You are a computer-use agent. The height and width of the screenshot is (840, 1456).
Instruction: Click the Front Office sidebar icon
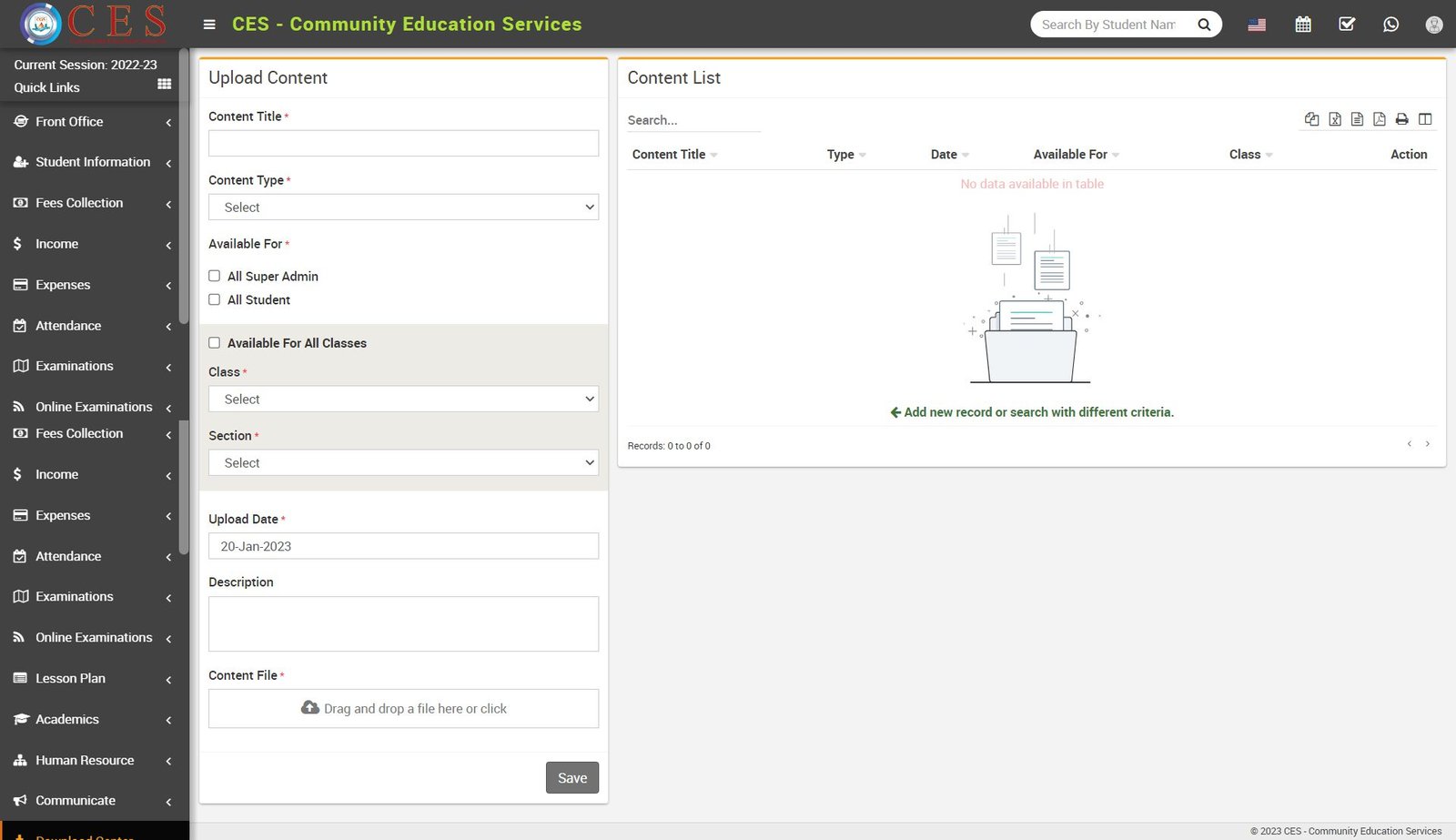click(x=20, y=121)
